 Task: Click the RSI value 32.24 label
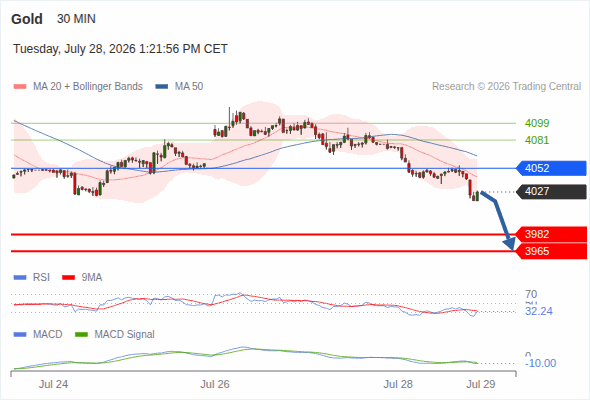pos(539,312)
